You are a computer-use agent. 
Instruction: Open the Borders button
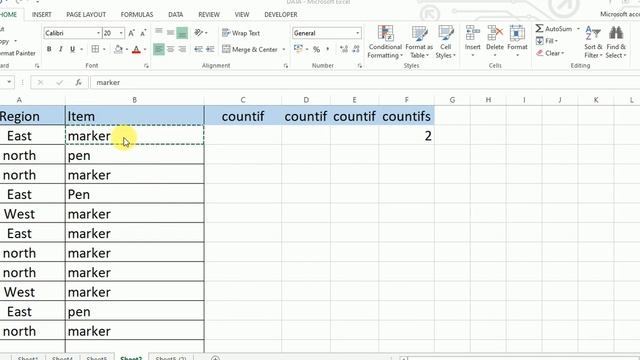(95, 49)
